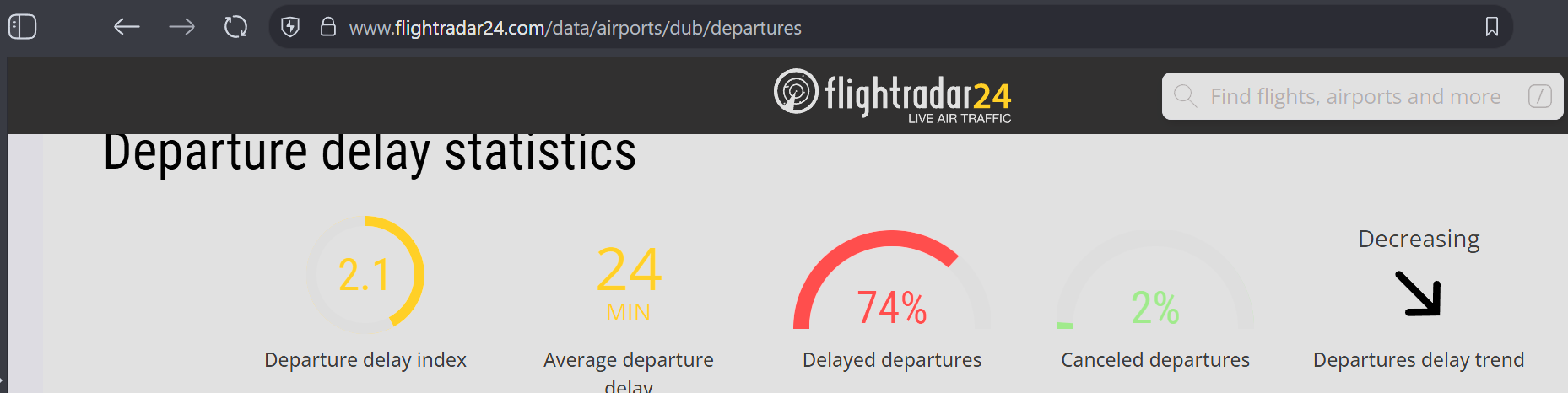Screen dimensions: 1568x393
Task: Reload the current page
Action: click(x=235, y=27)
